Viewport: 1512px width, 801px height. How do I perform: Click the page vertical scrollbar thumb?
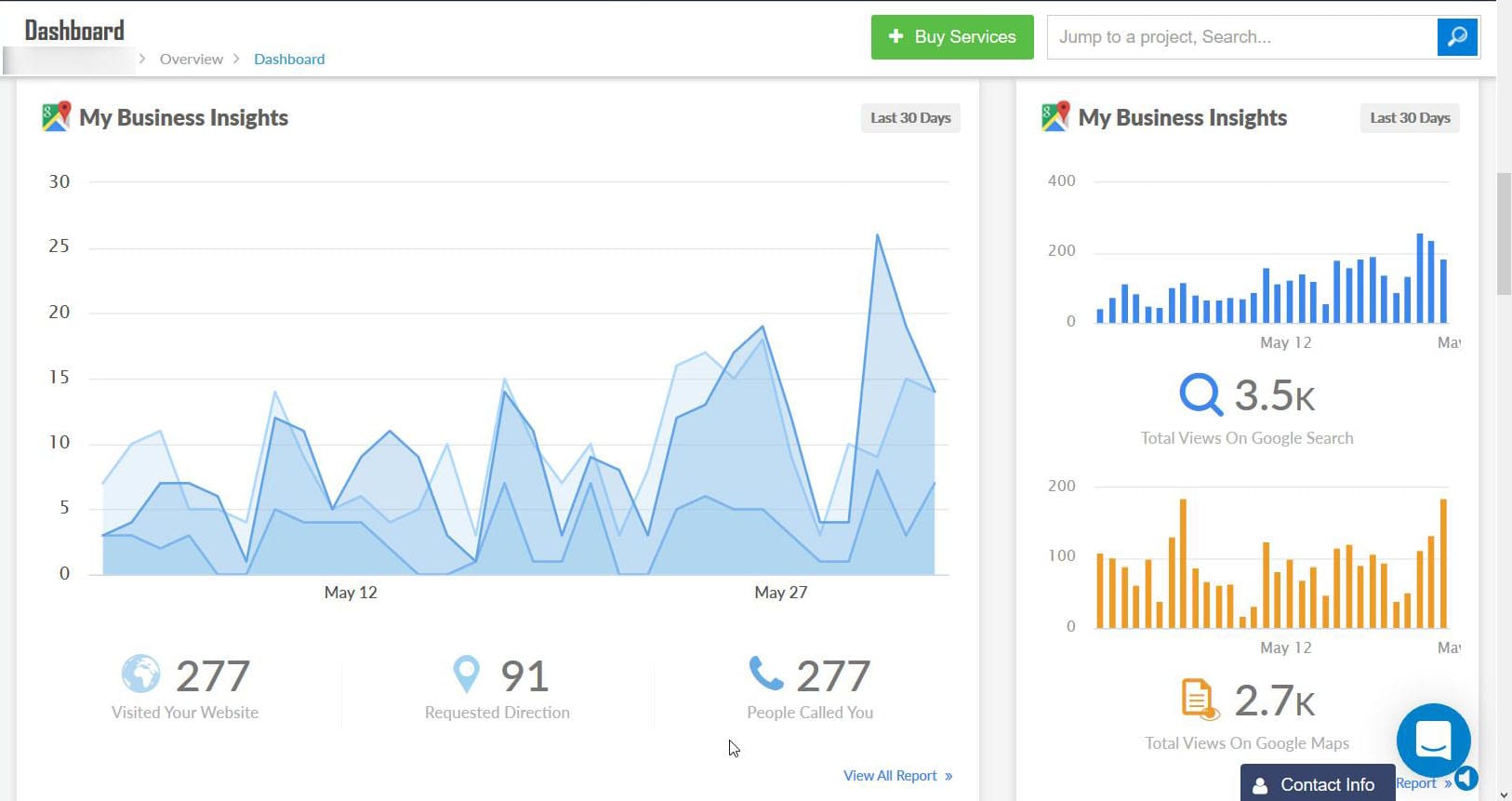coord(1504,233)
